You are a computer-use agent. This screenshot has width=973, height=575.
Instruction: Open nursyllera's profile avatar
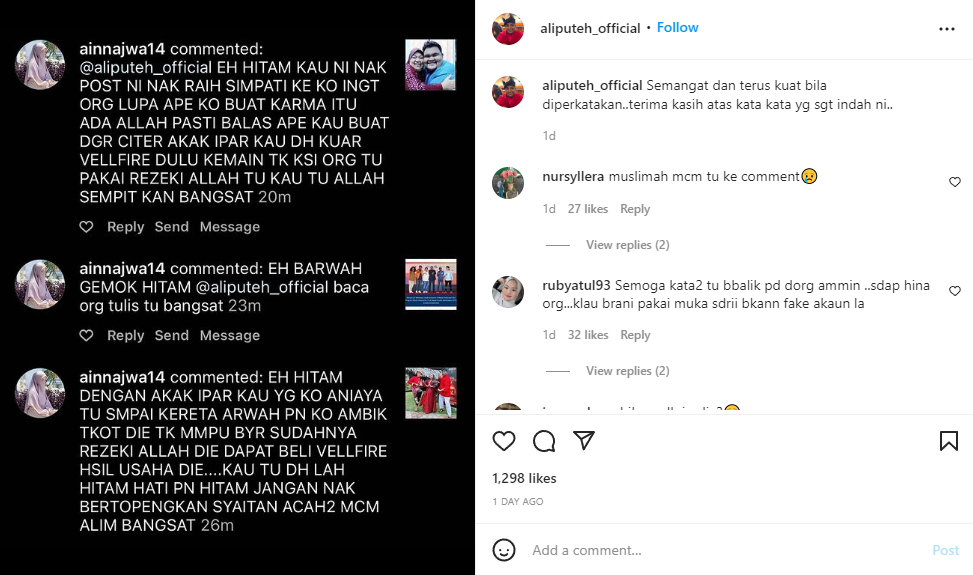(x=508, y=182)
